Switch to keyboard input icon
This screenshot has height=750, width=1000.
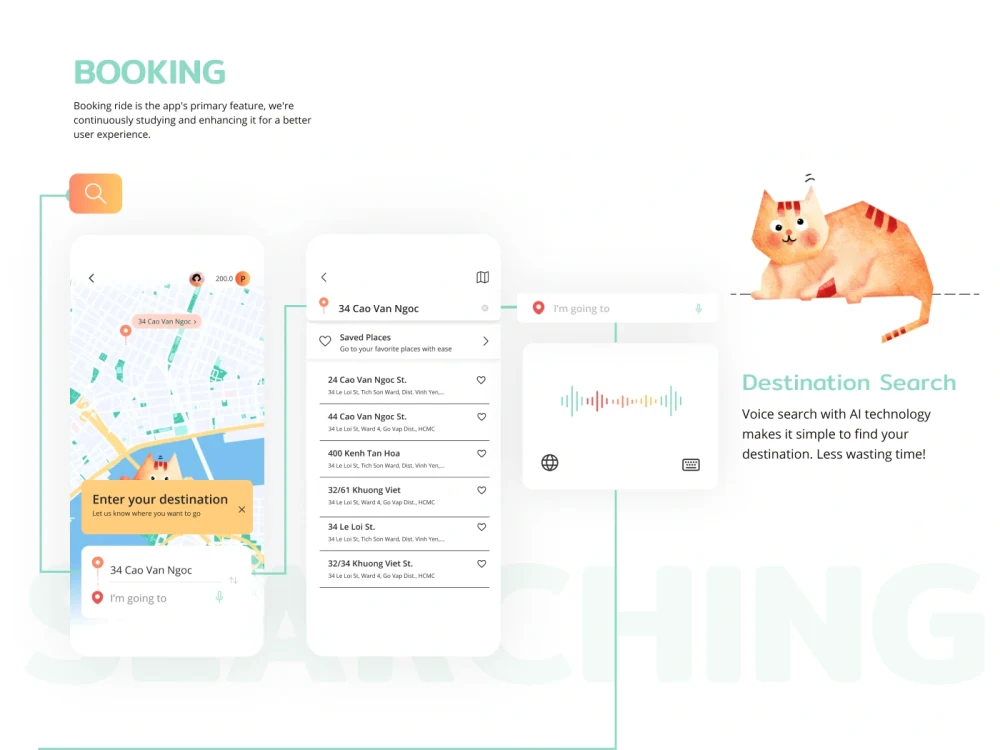tap(691, 464)
